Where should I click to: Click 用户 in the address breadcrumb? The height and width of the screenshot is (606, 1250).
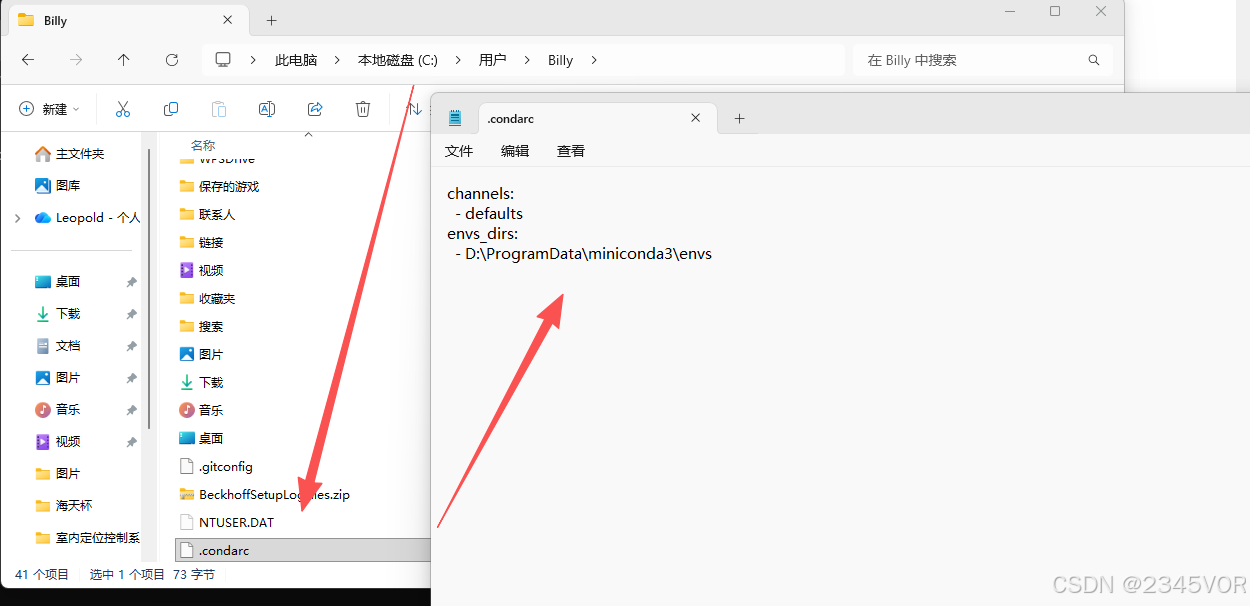click(492, 60)
